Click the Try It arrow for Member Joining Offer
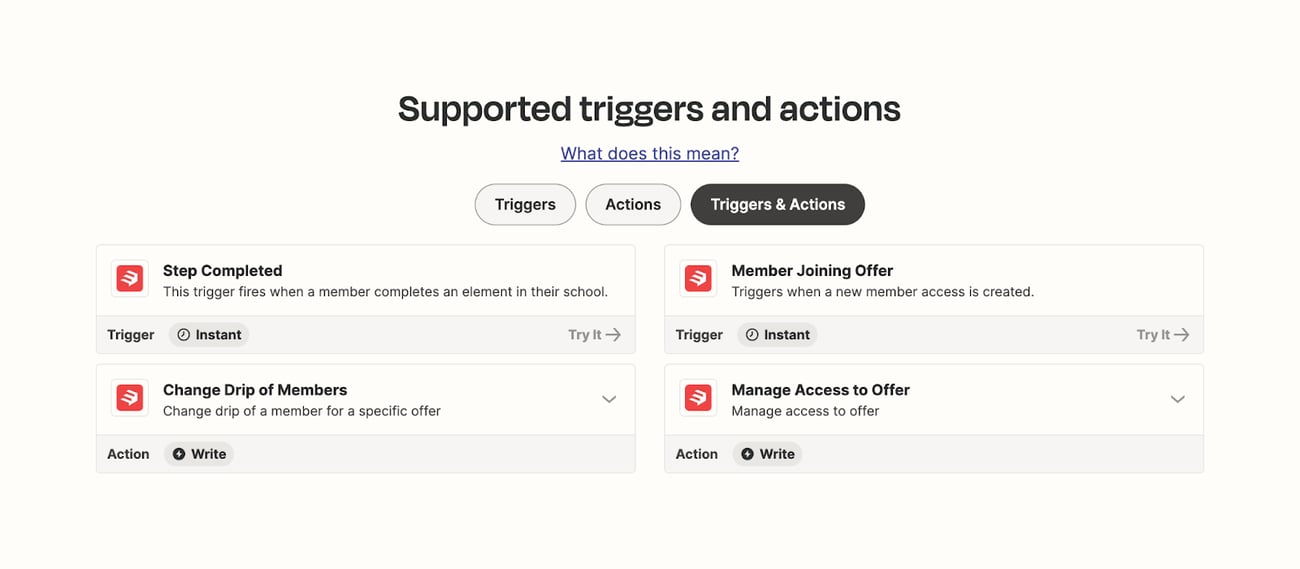Image resolution: width=1300 pixels, height=569 pixels. click(1181, 335)
